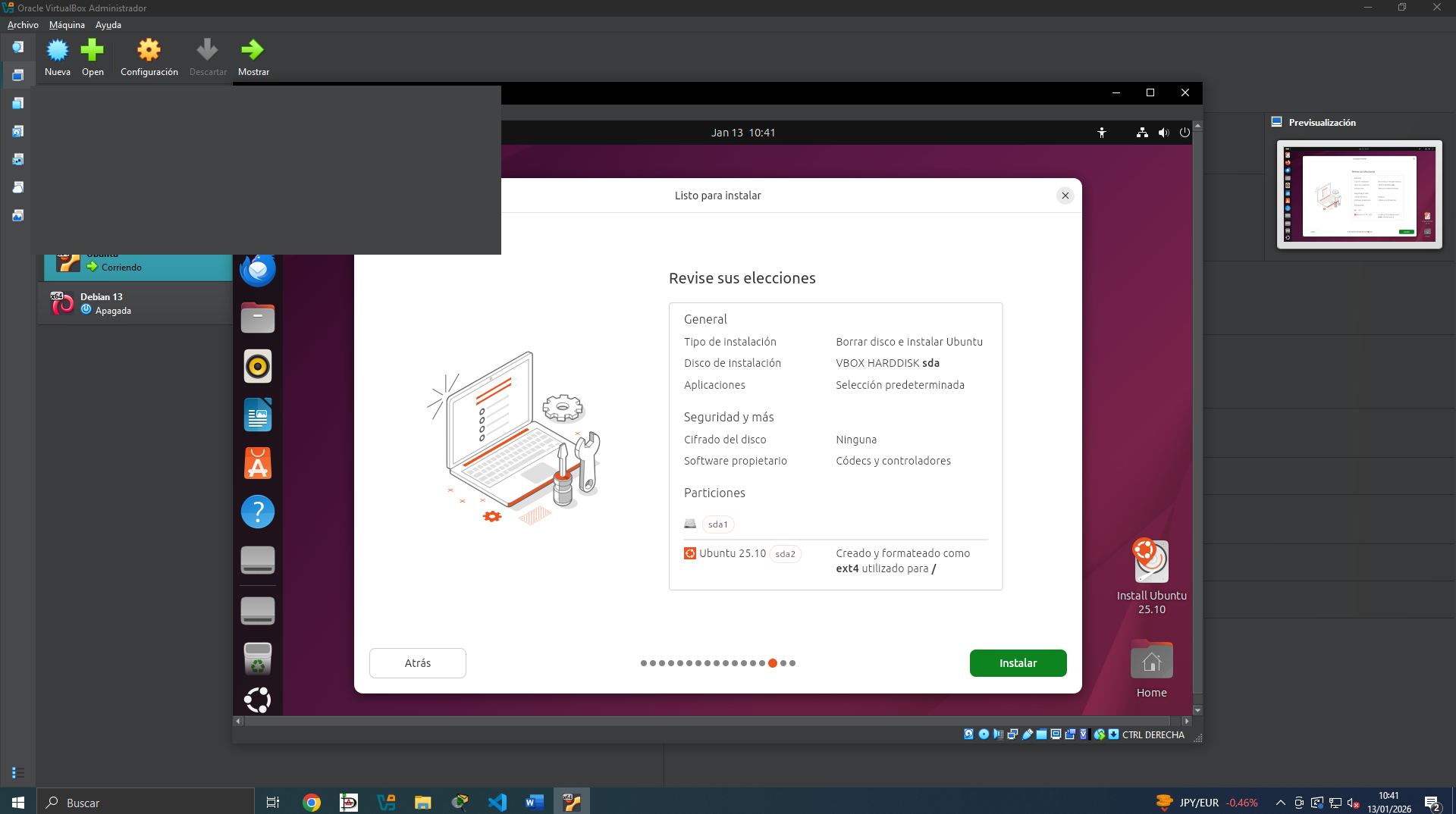Click the VM horizontal scrollbar right arrow
The image size is (1456, 814).
[1187, 722]
